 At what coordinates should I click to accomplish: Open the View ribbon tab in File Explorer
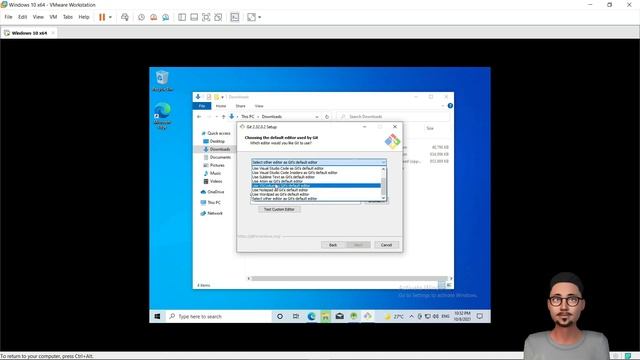pos(259,106)
